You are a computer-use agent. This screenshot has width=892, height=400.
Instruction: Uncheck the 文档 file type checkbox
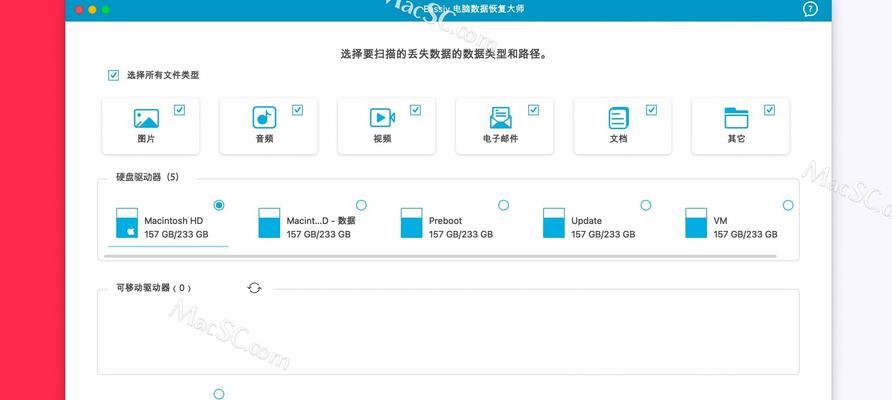pos(651,110)
